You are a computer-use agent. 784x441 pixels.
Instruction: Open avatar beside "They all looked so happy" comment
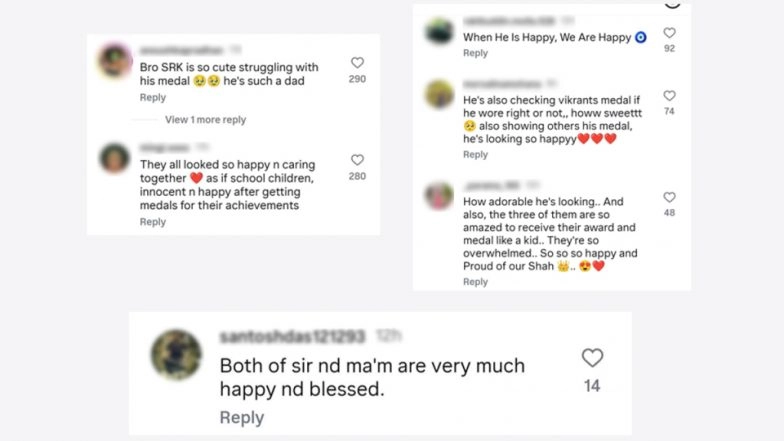coord(115,158)
